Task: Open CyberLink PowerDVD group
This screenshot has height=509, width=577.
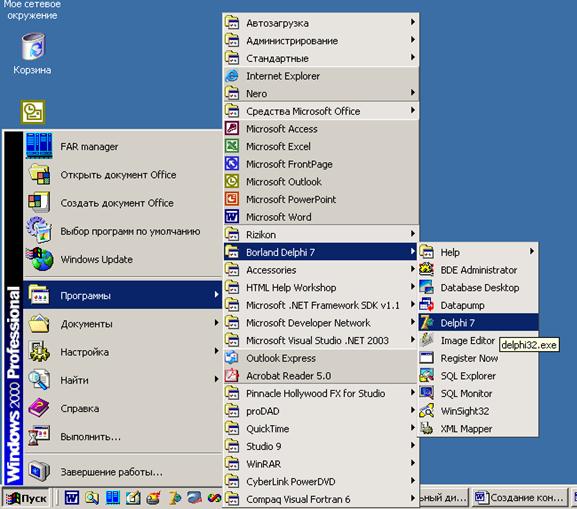Action: click(321, 482)
